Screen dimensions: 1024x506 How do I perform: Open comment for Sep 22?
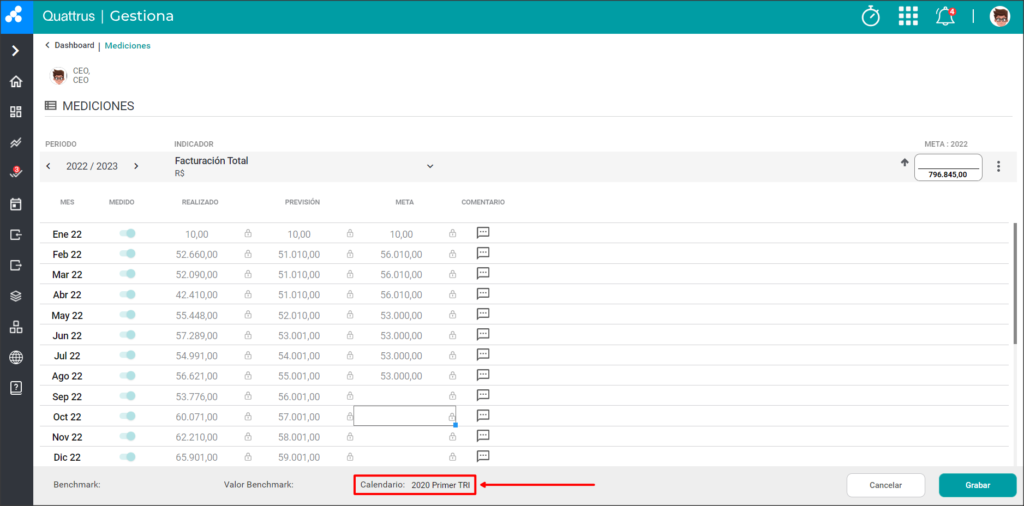[x=483, y=395]
